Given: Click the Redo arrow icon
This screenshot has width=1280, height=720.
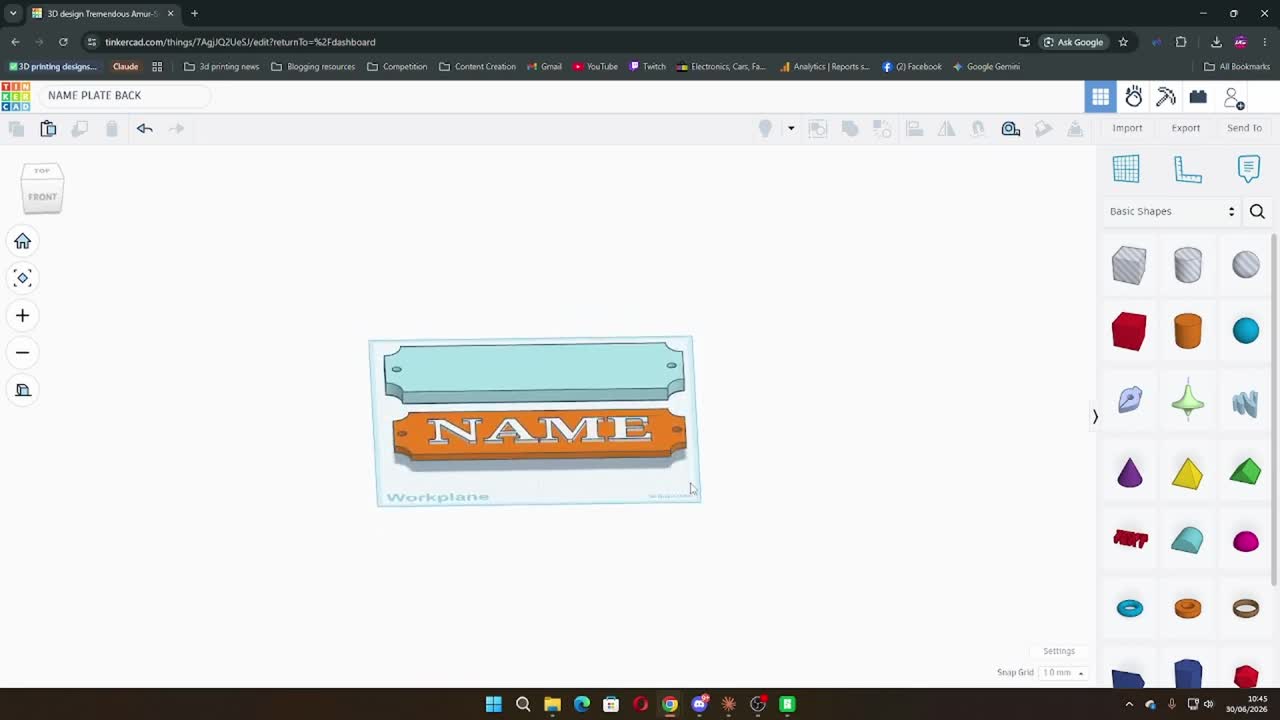Looking at the screenshot, I should [x=176, y=128].
